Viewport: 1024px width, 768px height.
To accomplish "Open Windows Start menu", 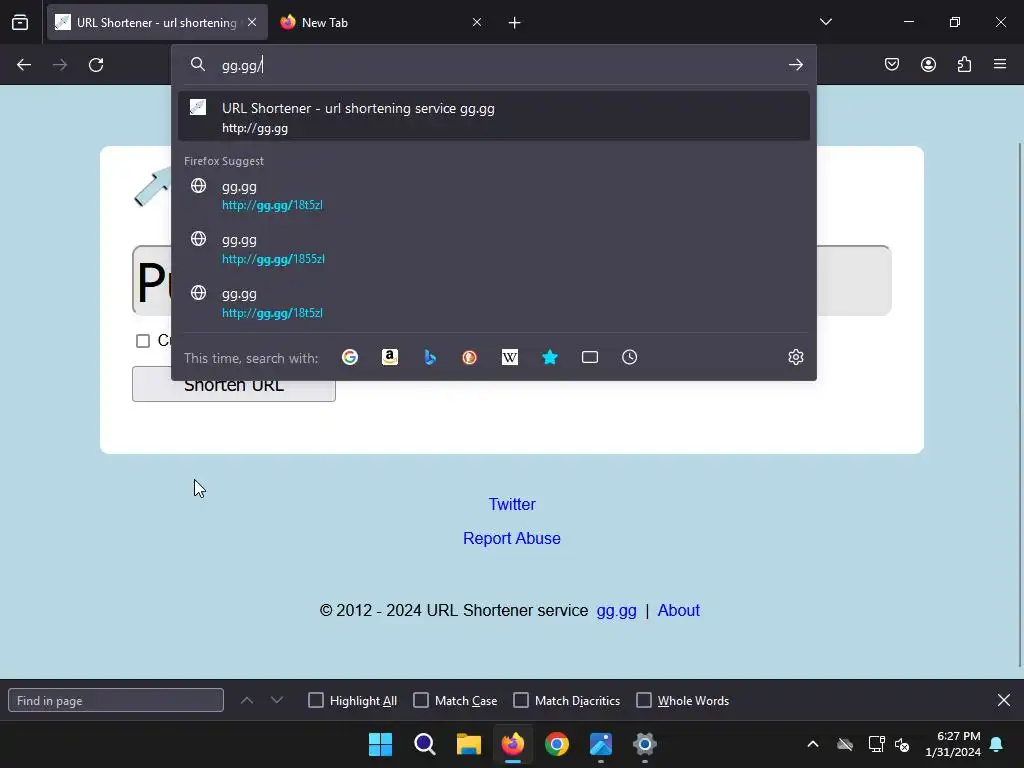I will point(380,744).
